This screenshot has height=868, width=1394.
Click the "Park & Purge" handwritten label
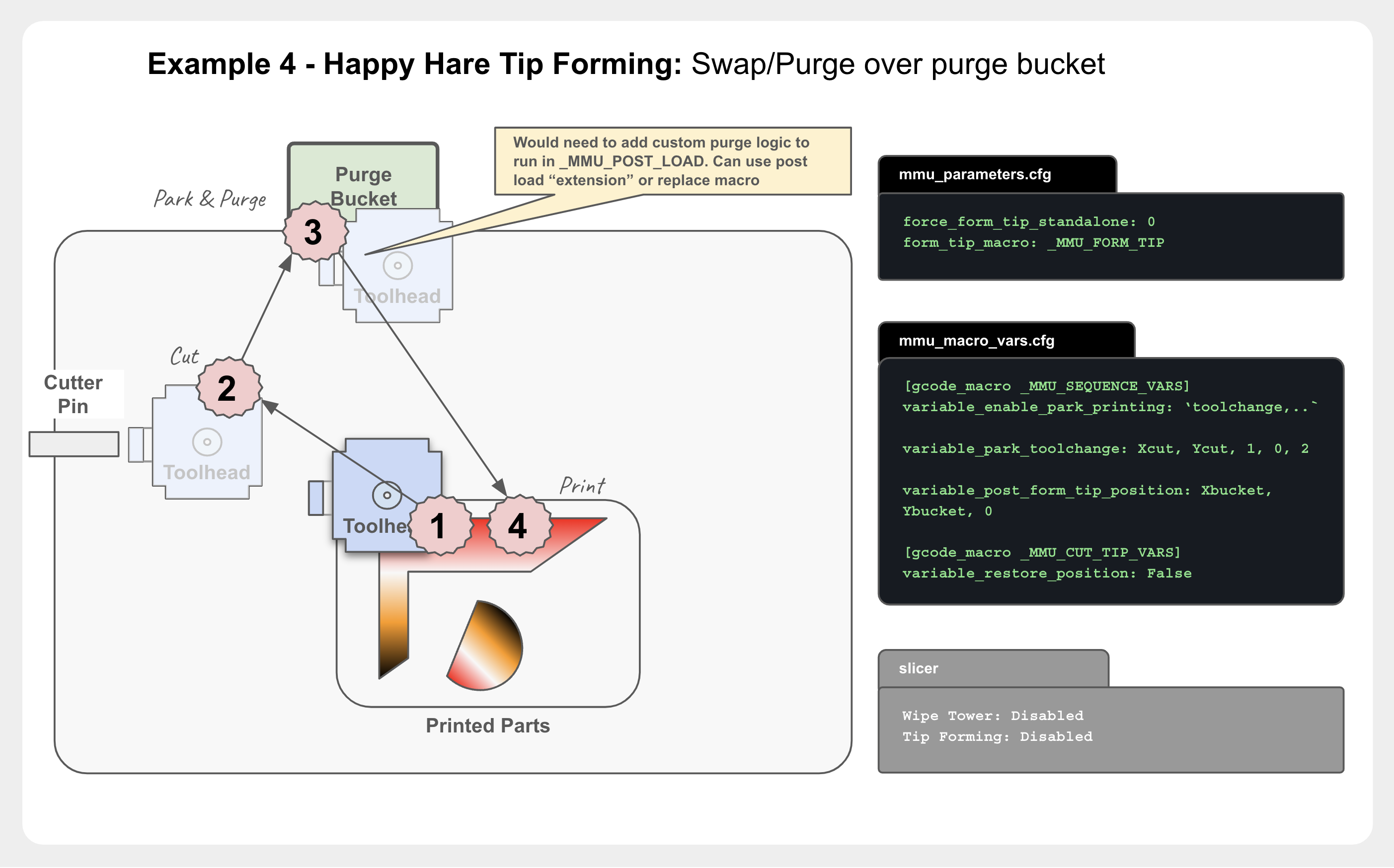point(210,199)
